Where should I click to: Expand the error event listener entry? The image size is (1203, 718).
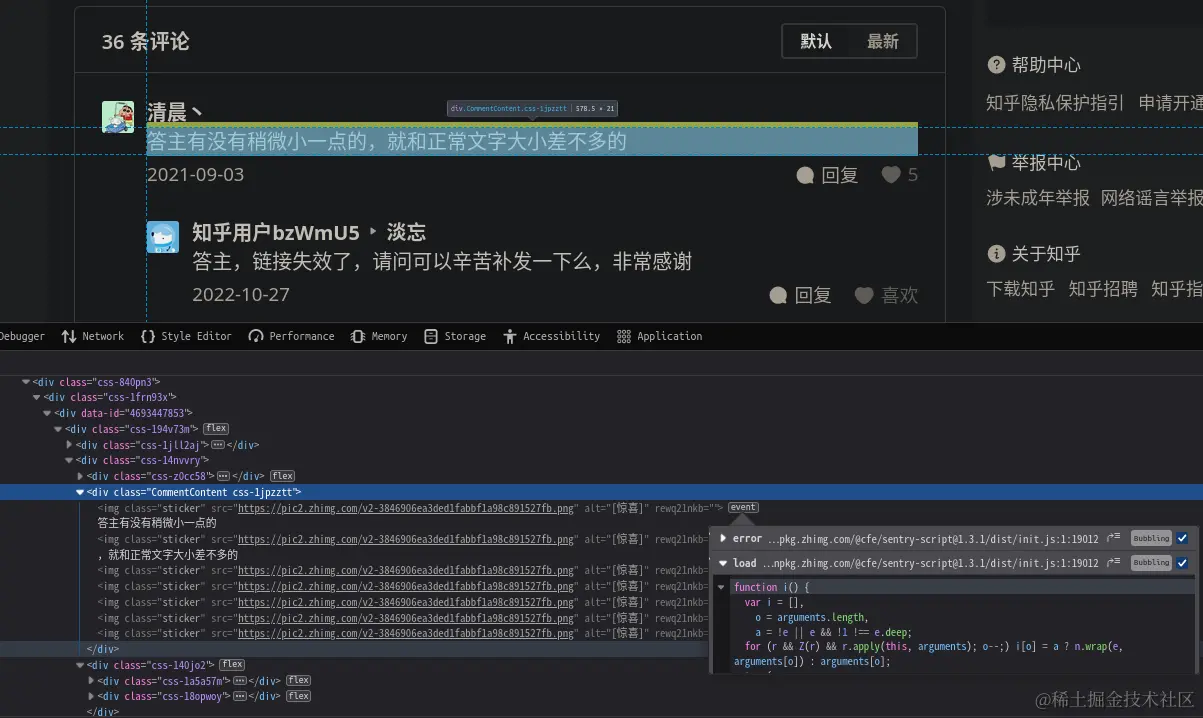click(722, 538)
